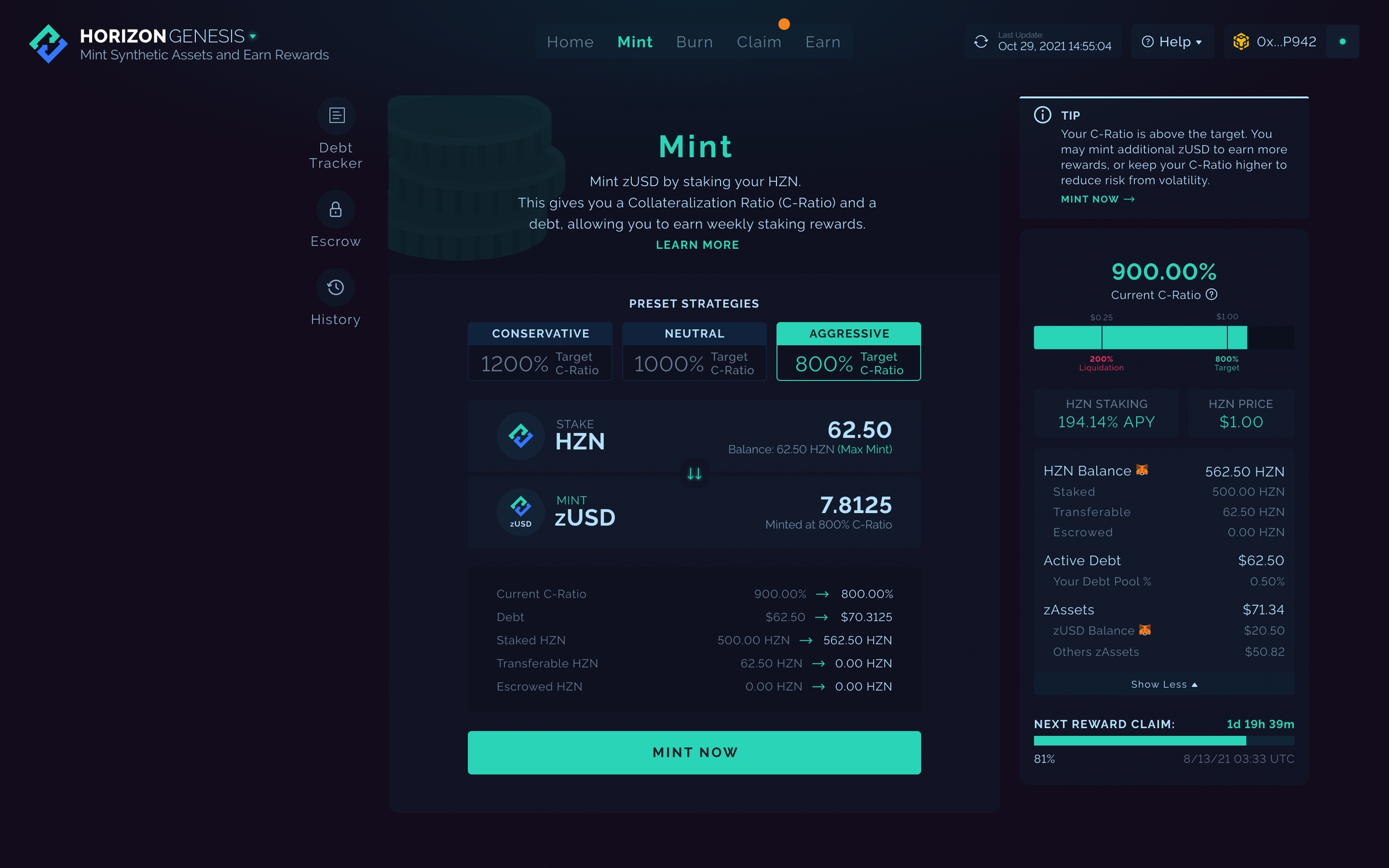1389x868 pixels.
Task: Click the MetaMask fox icon beside HZN Balance
Action: [x=1142, y=470]
